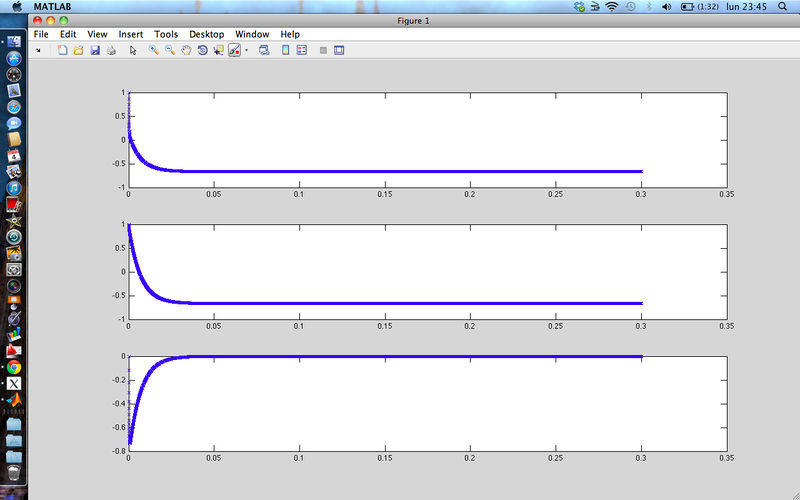Toggle the Zoom In tool
800x500 pixels.
tap(154, 50)
